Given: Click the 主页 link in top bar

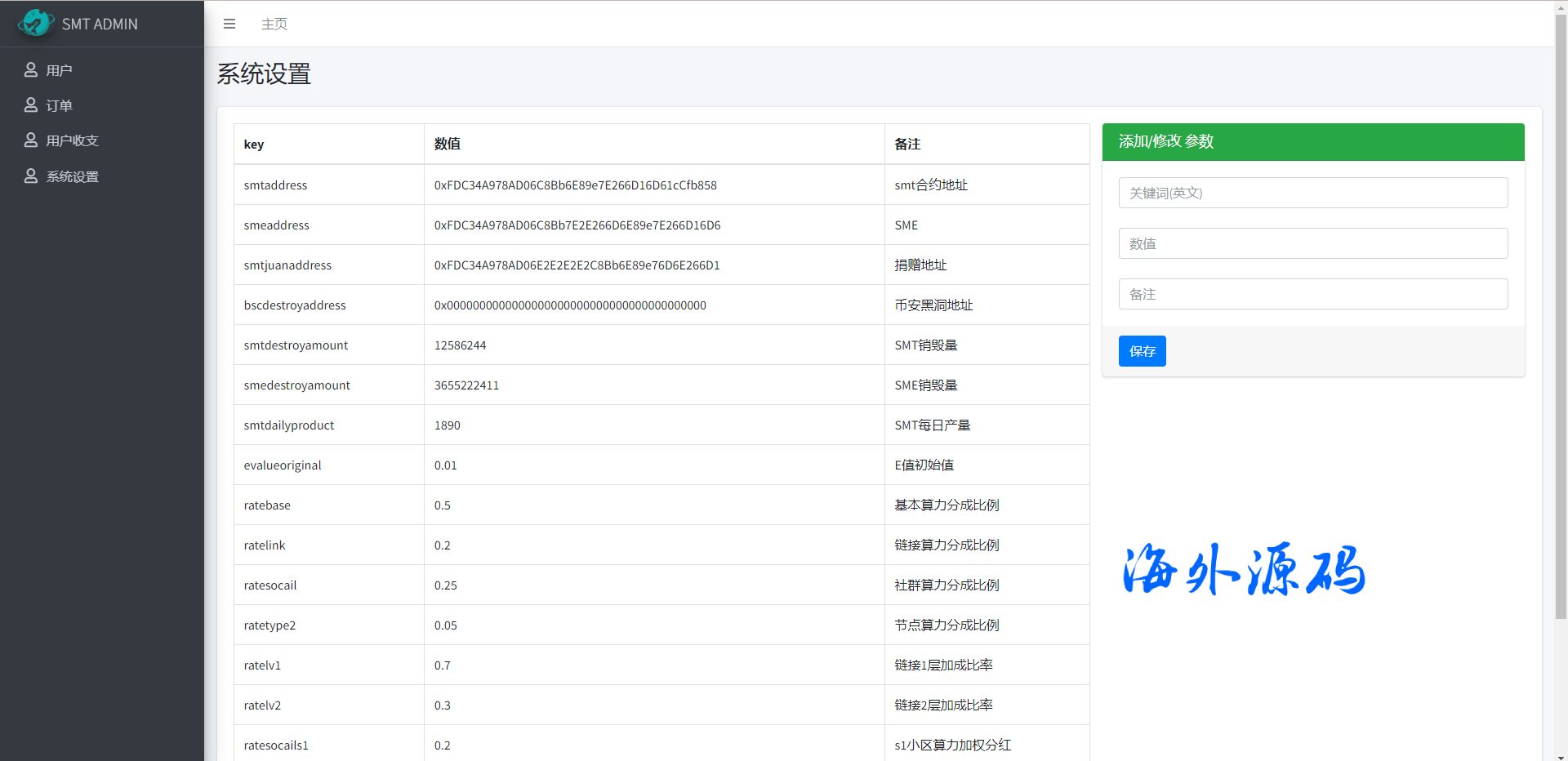Looking at the screenshot, I should click(x=274, y=24).
